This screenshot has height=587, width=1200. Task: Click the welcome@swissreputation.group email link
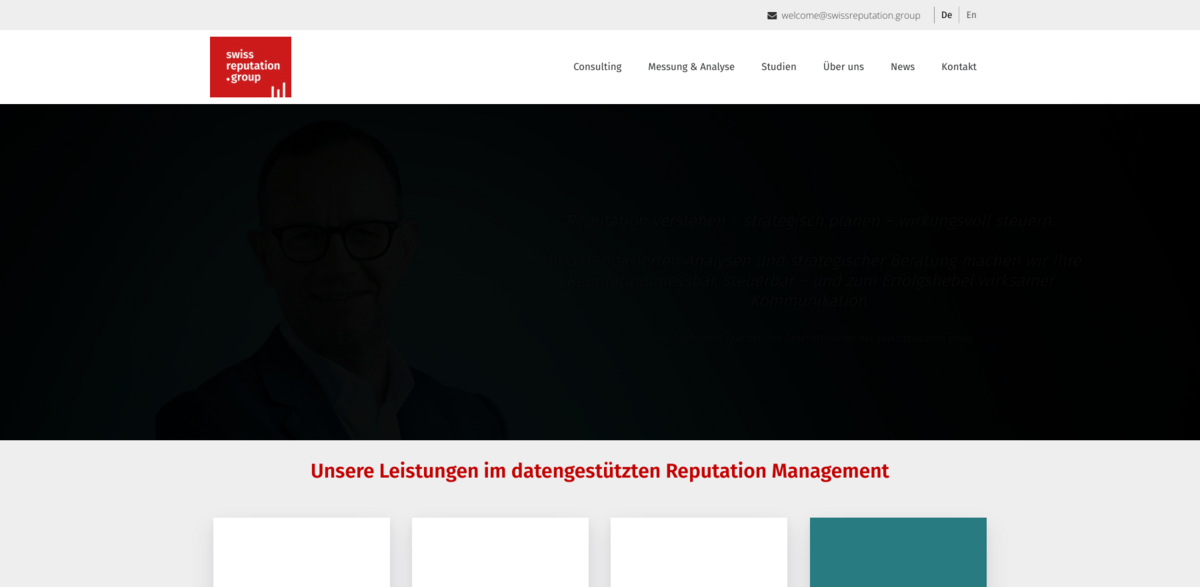click(x=851, y=15)
